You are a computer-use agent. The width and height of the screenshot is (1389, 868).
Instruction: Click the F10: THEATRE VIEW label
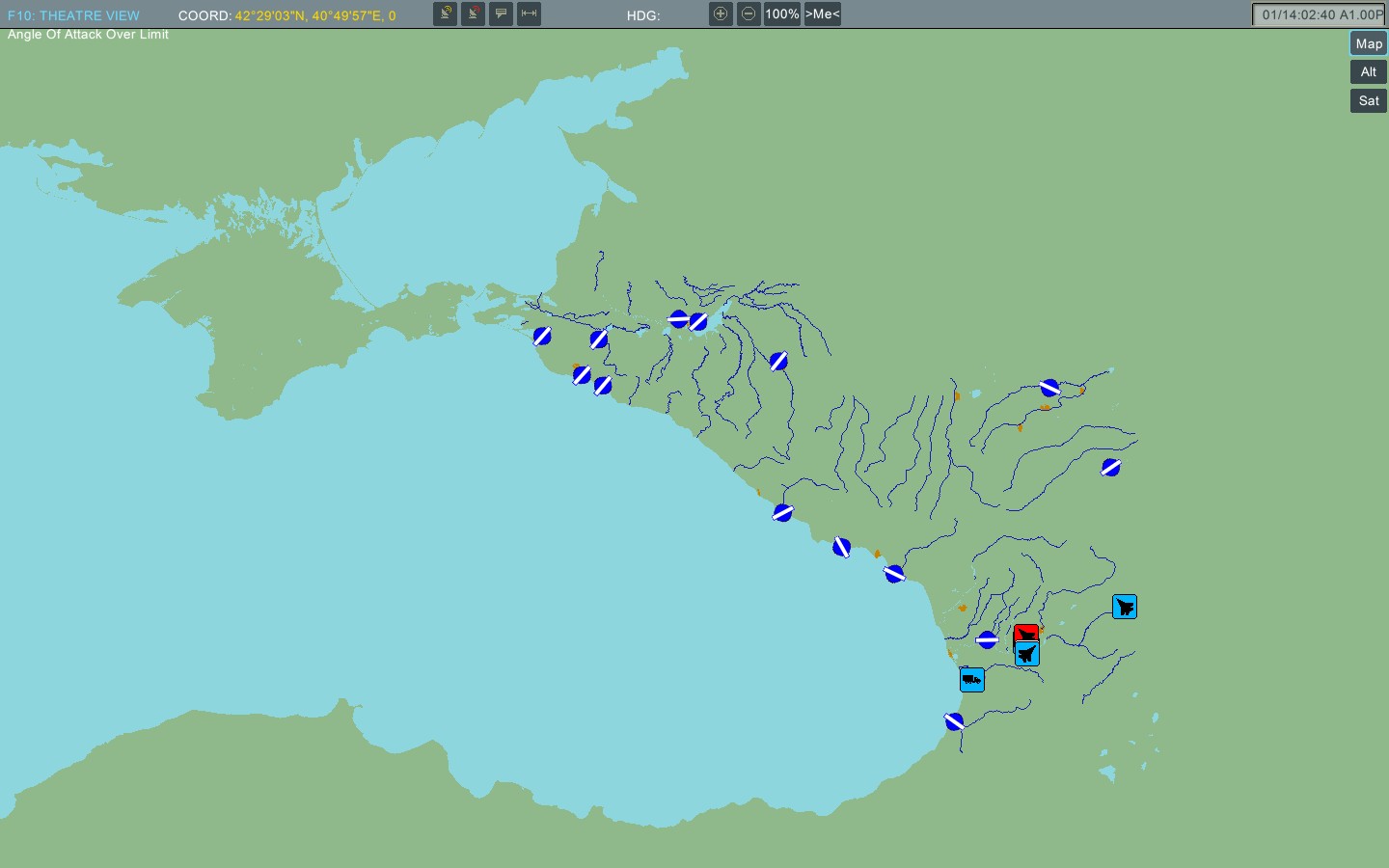pyautogui.click(x=73, y=14)
